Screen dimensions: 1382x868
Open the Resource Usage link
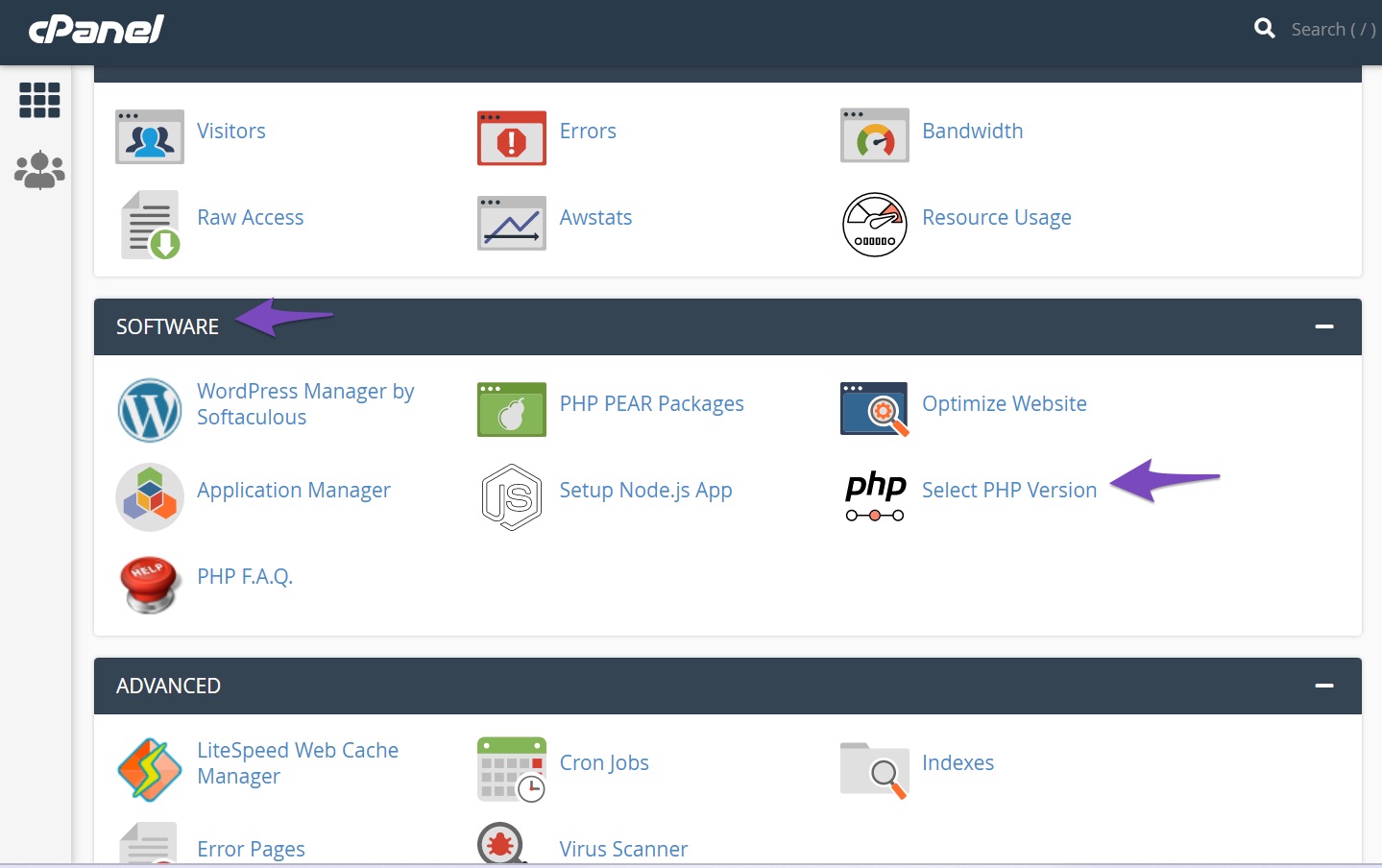[x=997, y=218]
